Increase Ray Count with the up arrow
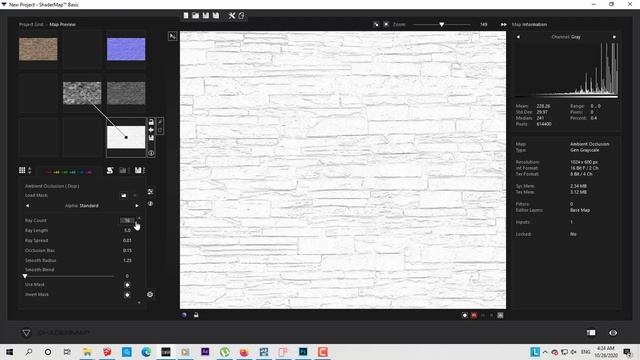 [139, 218]
